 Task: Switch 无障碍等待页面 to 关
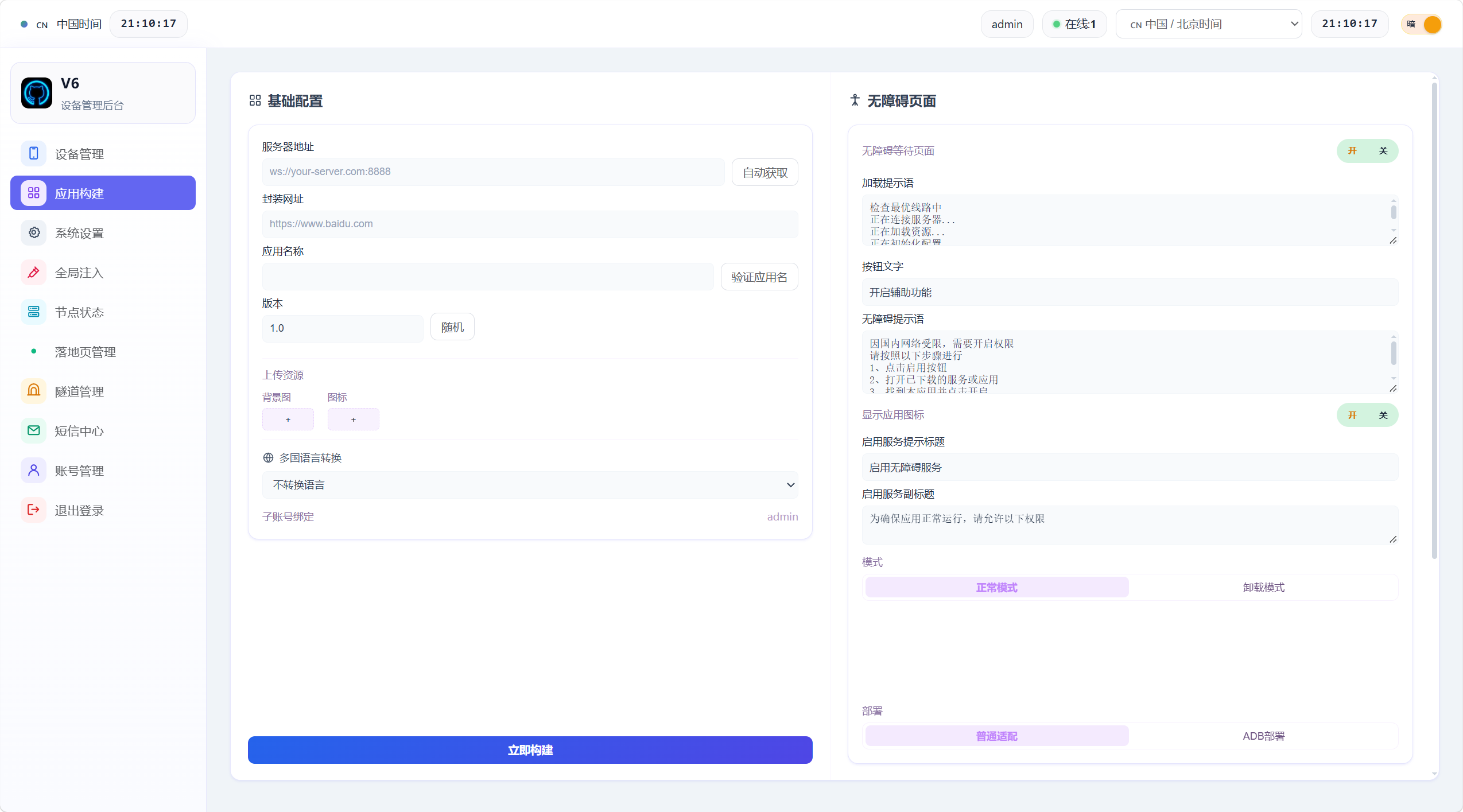pos(1383,151)
